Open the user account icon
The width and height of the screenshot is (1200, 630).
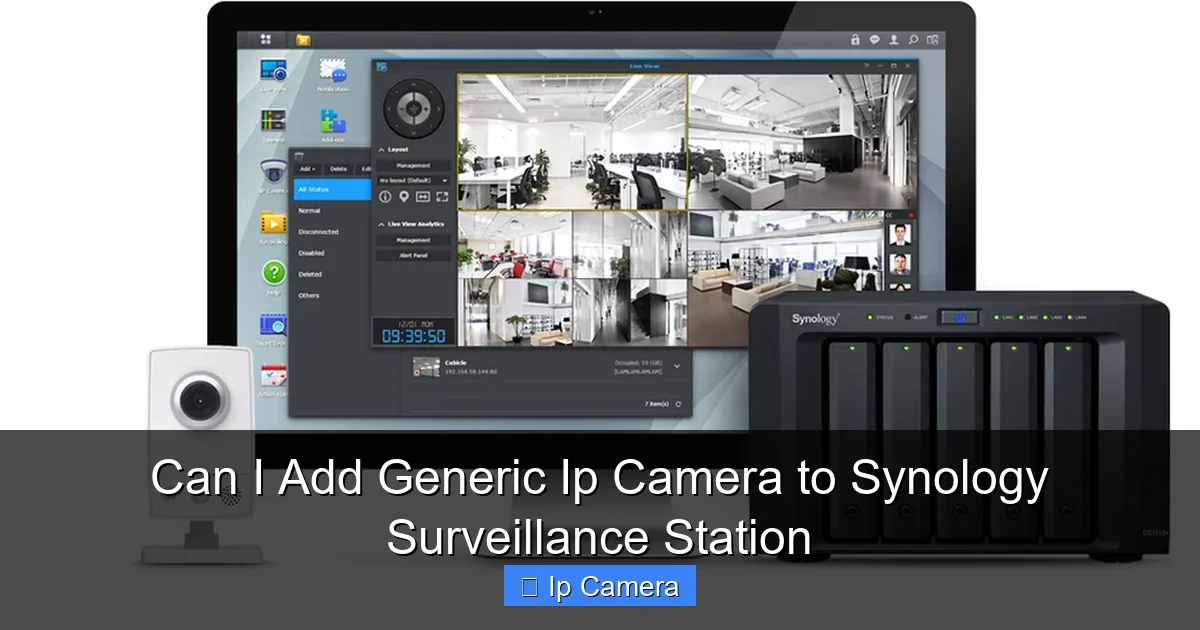tap(894, 40)
